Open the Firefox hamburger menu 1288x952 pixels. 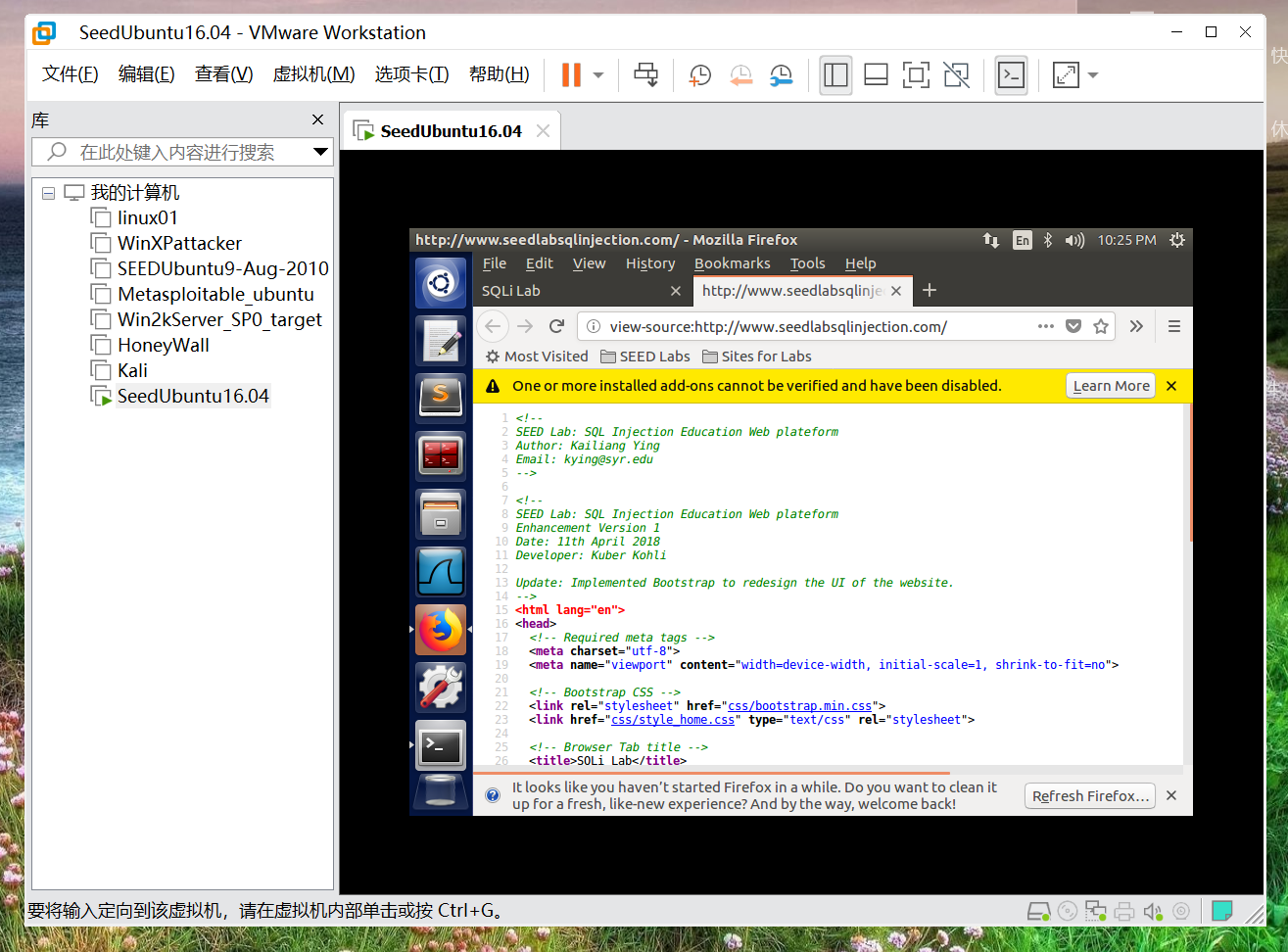1174,326
